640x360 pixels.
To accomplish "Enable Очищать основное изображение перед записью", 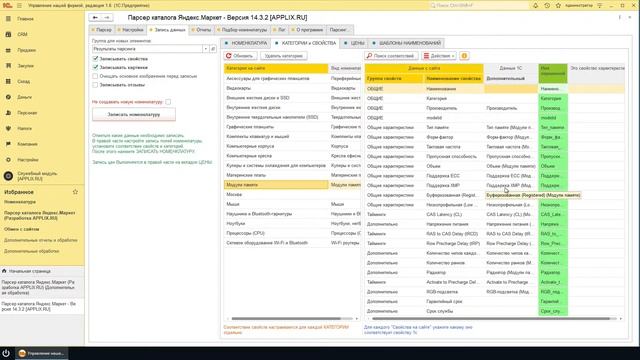I will 95,76.
